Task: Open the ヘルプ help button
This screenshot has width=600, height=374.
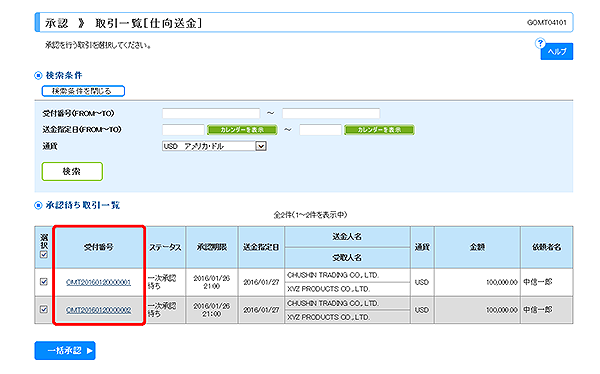Action: point(556,52)
